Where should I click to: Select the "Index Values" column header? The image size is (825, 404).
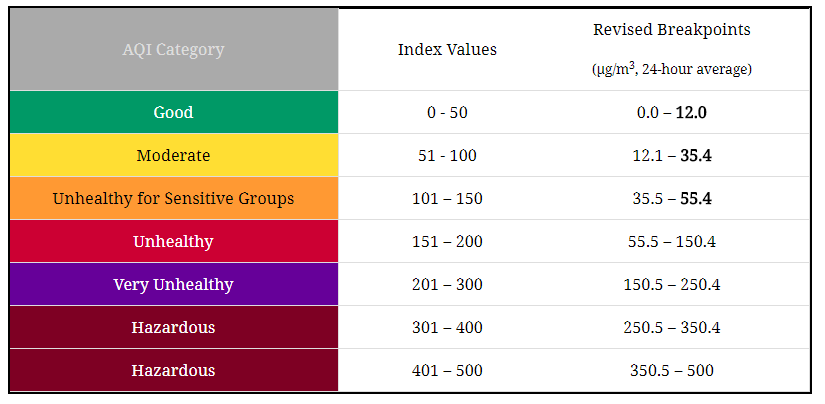(447, 49)
